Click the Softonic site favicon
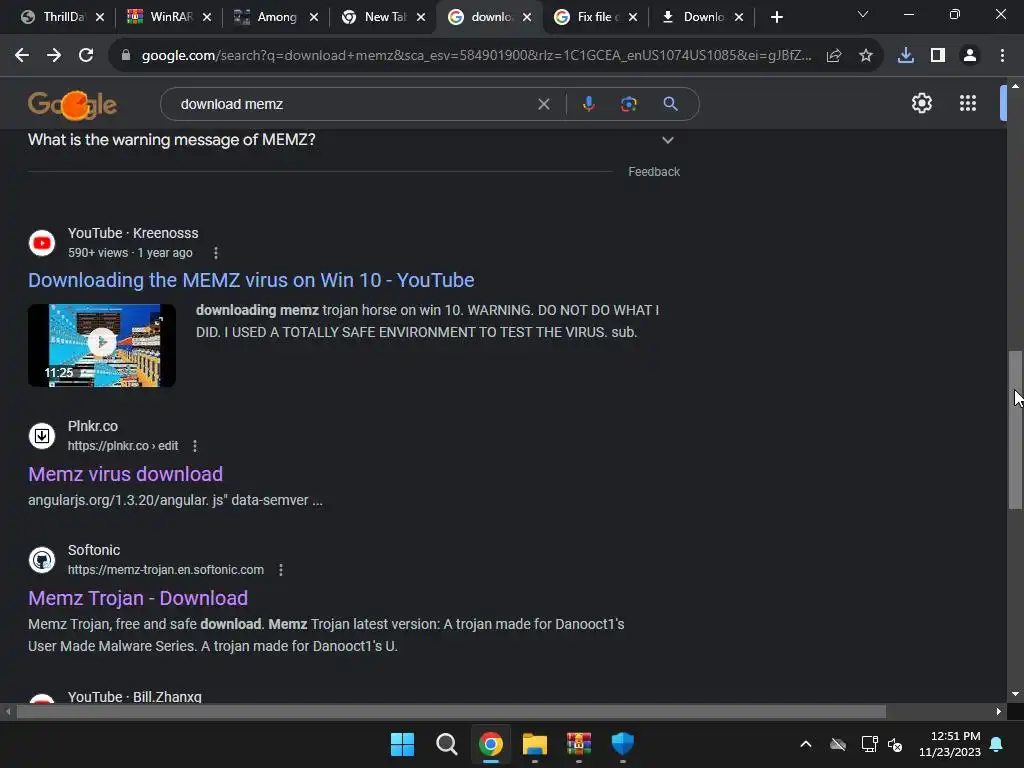The height and width of the screenshot is (768, 1024). point(42,560)
